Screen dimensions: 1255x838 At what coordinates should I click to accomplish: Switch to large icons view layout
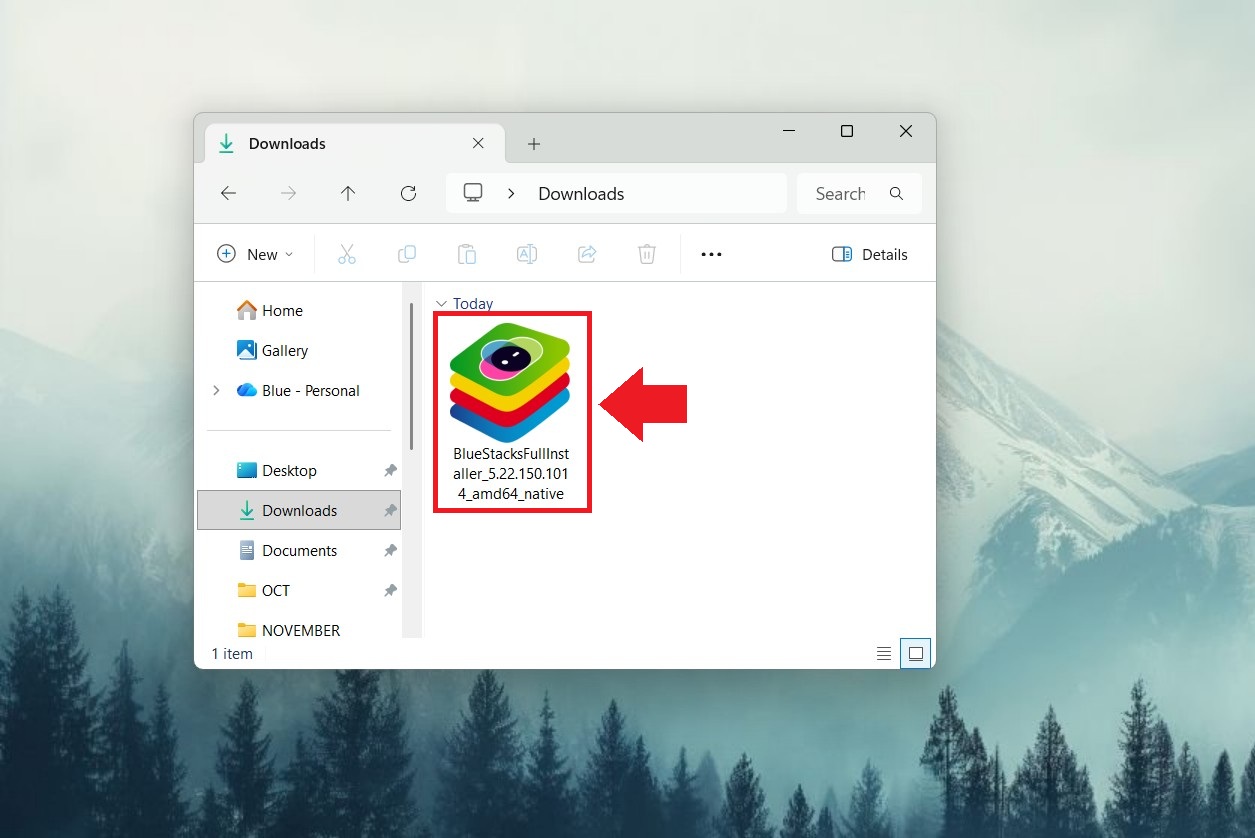[916, 654]
